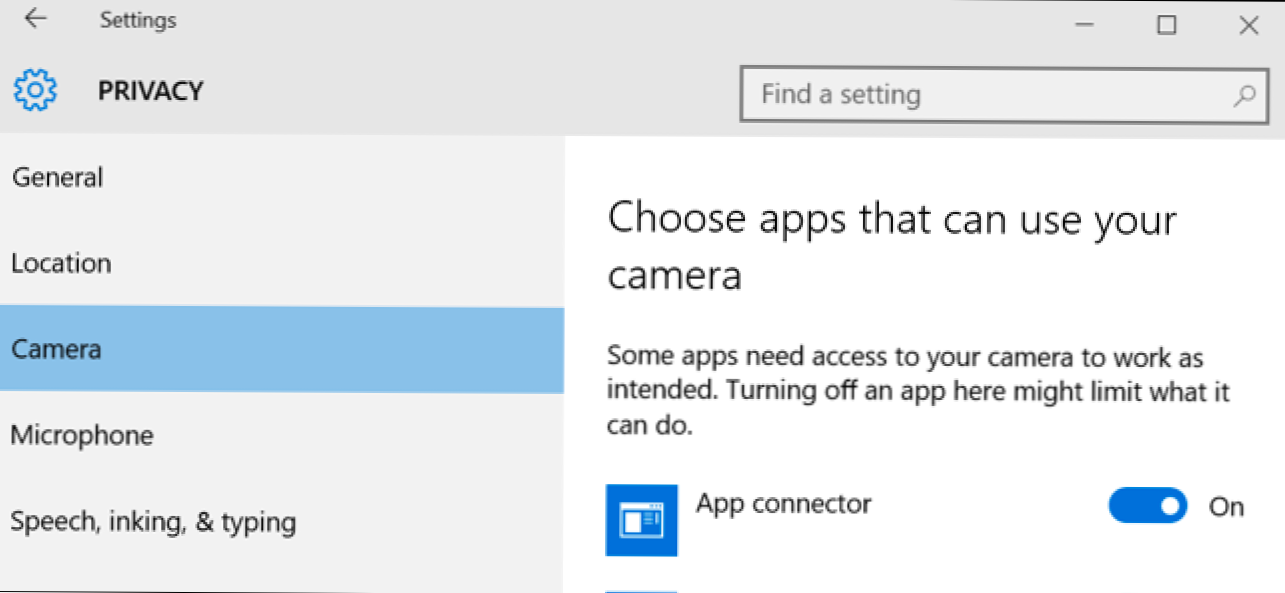The width and height of the screenshot is (1285, 593).
Task: Open Microphone privacy settings
Action: (x=82, y=436)
